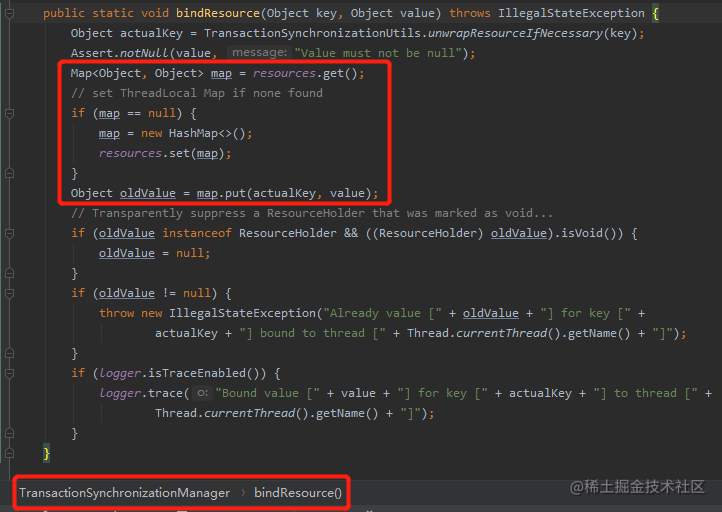Viewport: 722px width, 512px height.
Task: Click 'notNull' in the Assert line
Action: coord(144,53)
